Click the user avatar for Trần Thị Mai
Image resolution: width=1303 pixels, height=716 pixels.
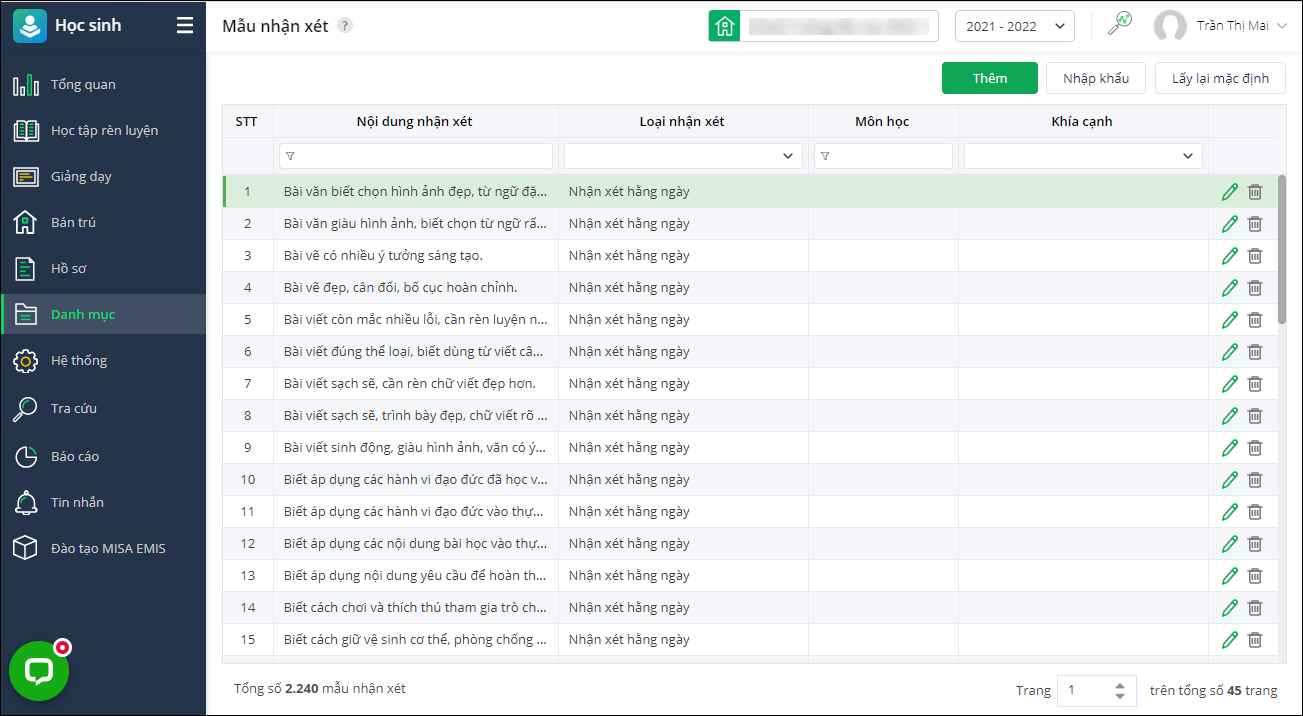pos(1170,26)
